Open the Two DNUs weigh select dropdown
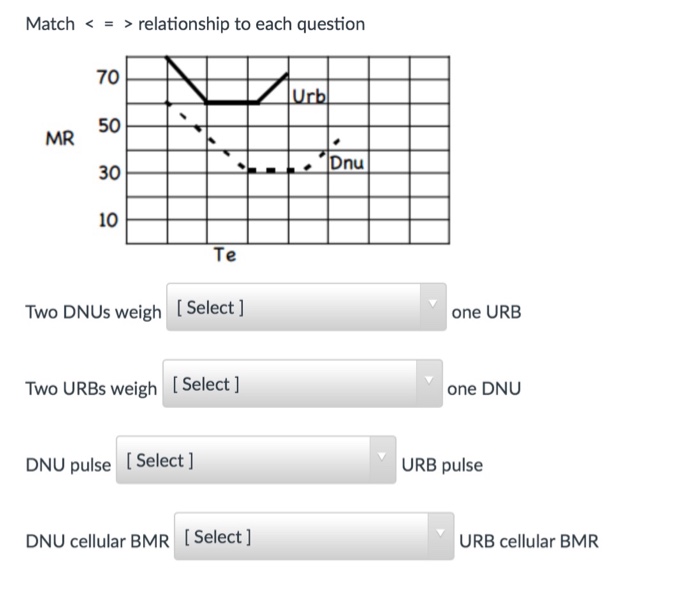 305,308
